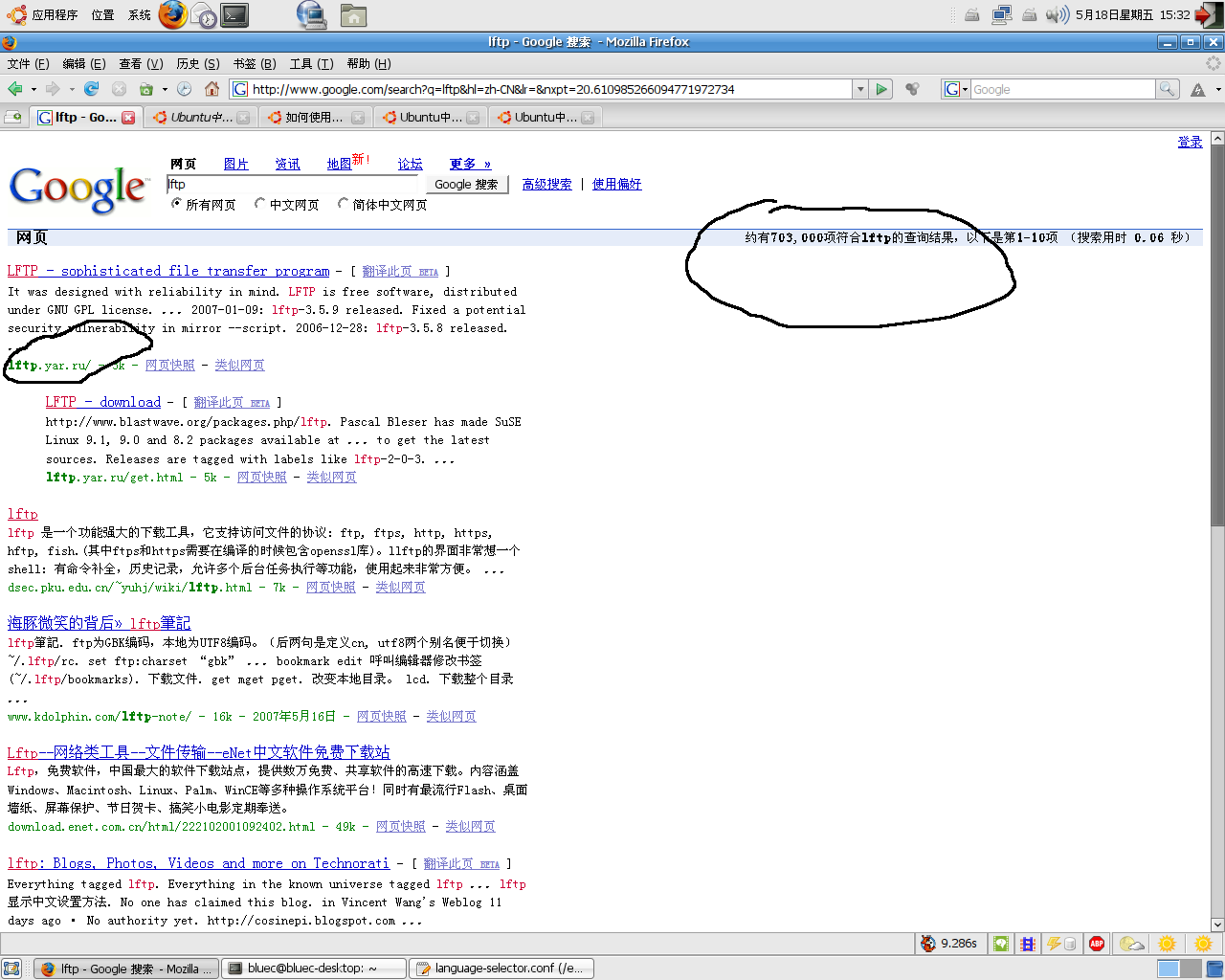
Task: Click the 登录 sign-in link
Action: click(1190, 142)
